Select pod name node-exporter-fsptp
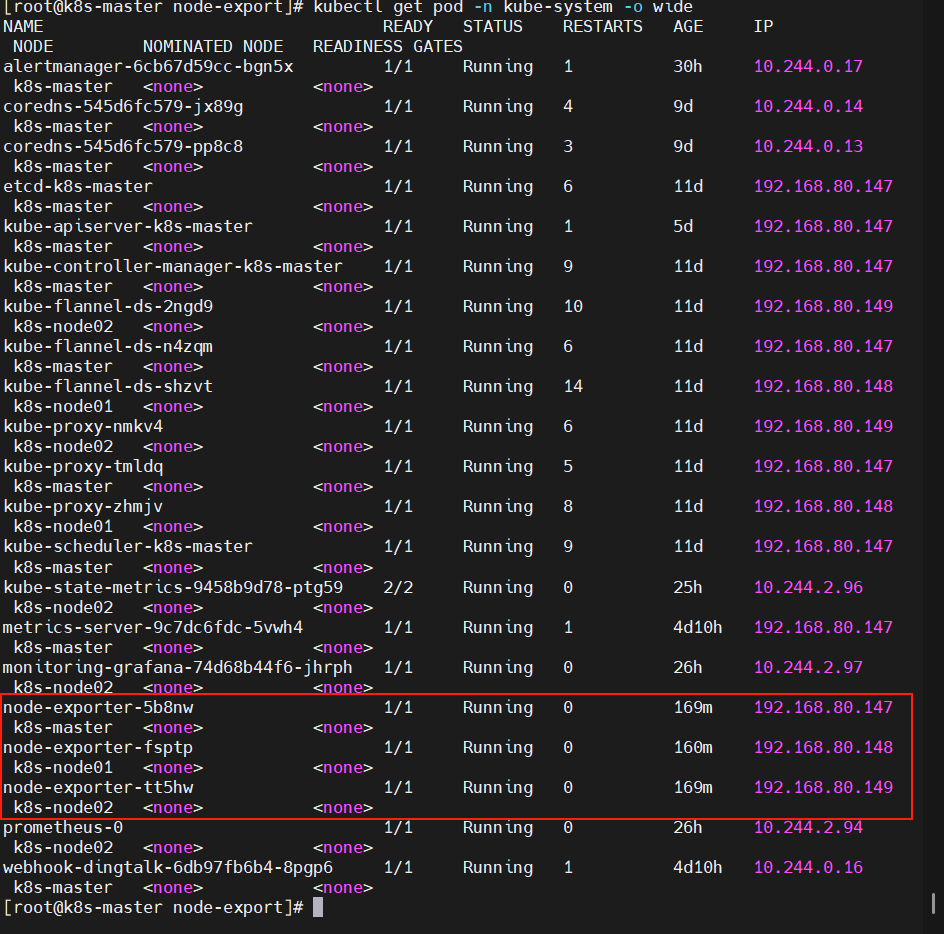This screenshot has width=944, height=934. [98, 747]
